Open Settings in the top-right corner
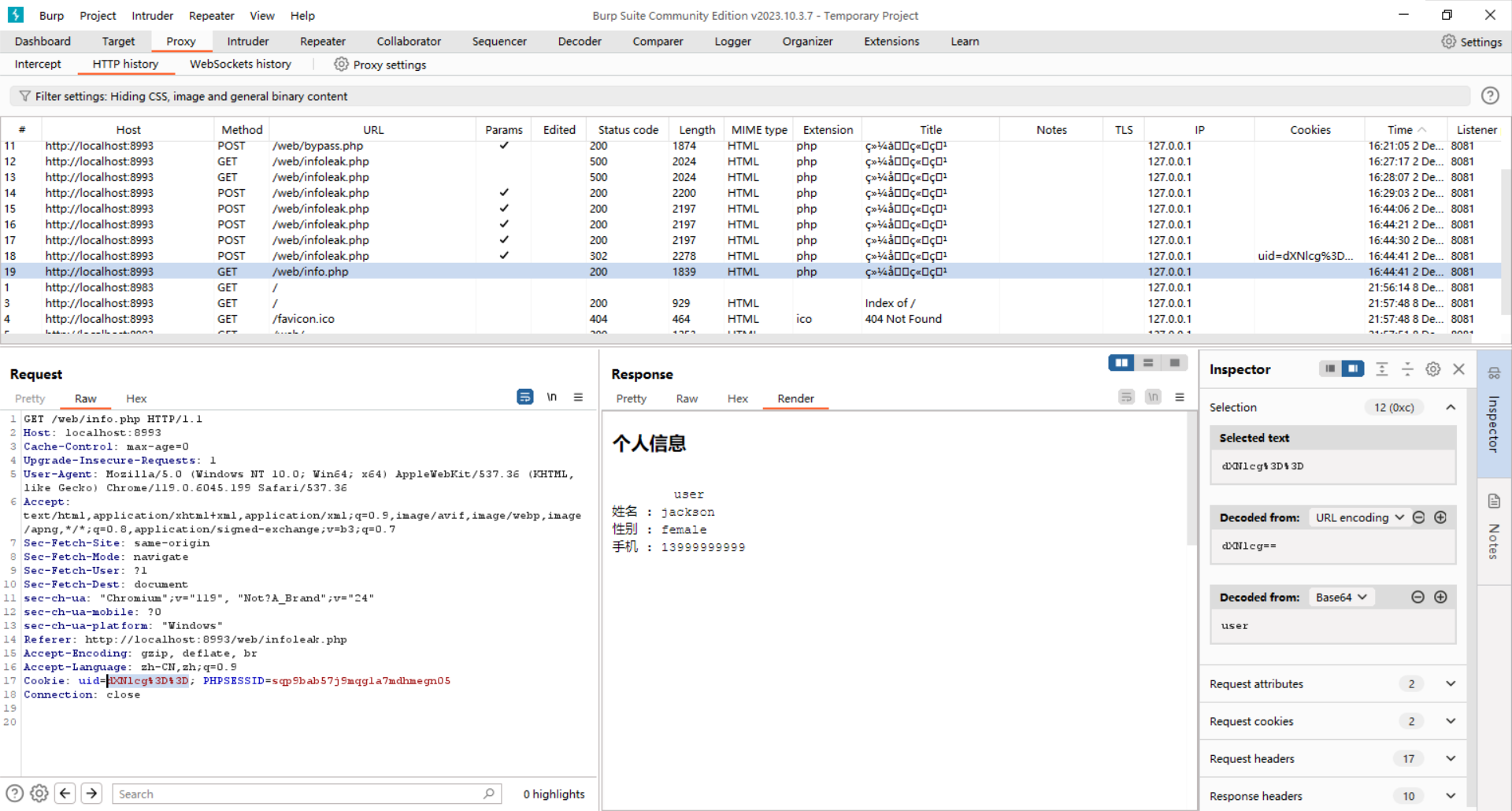1512x811 pixels. tap(1472, 42)
